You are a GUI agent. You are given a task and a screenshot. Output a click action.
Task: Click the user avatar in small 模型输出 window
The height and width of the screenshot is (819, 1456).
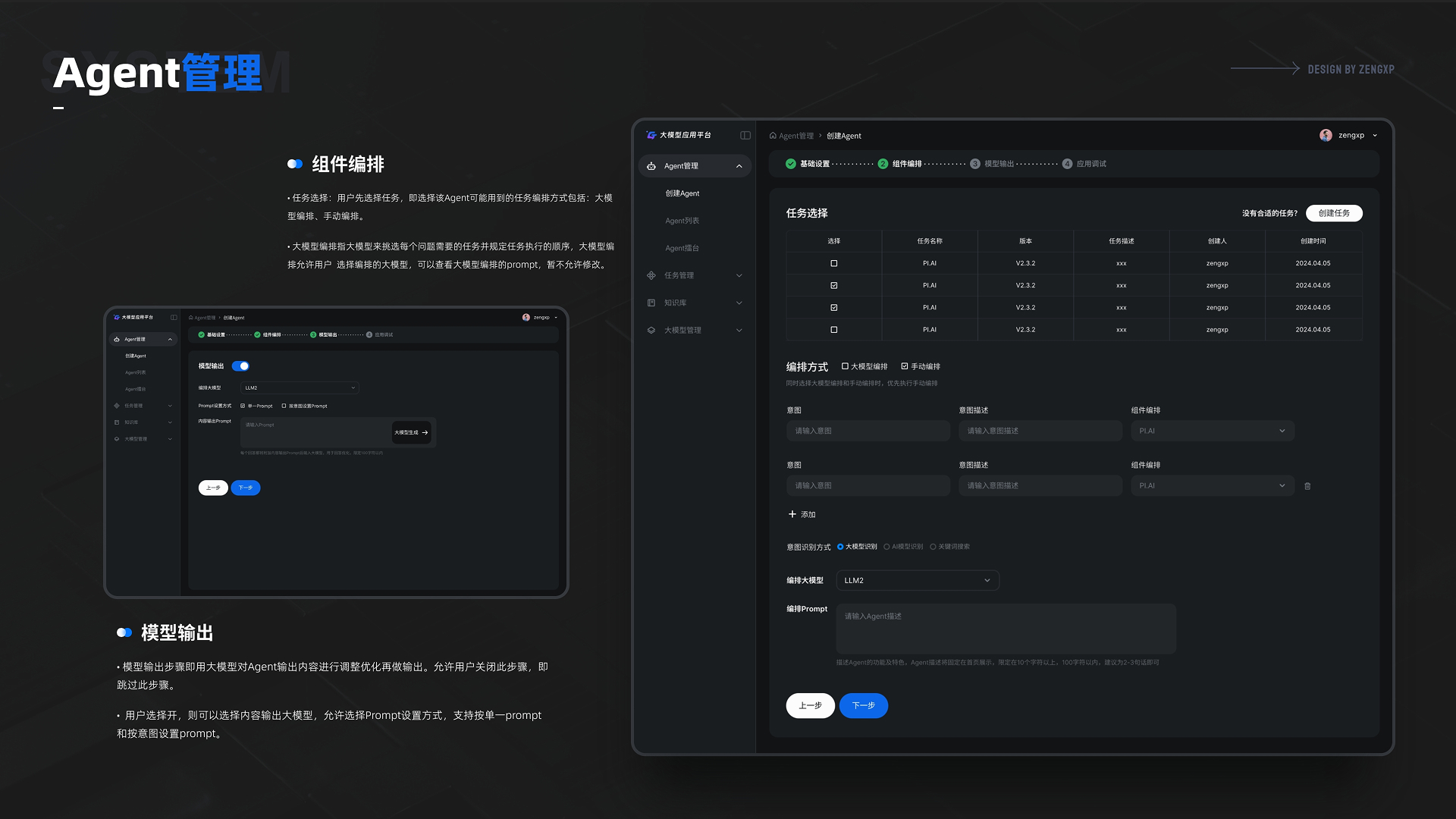pyautogui.click(x=526, y=318)
